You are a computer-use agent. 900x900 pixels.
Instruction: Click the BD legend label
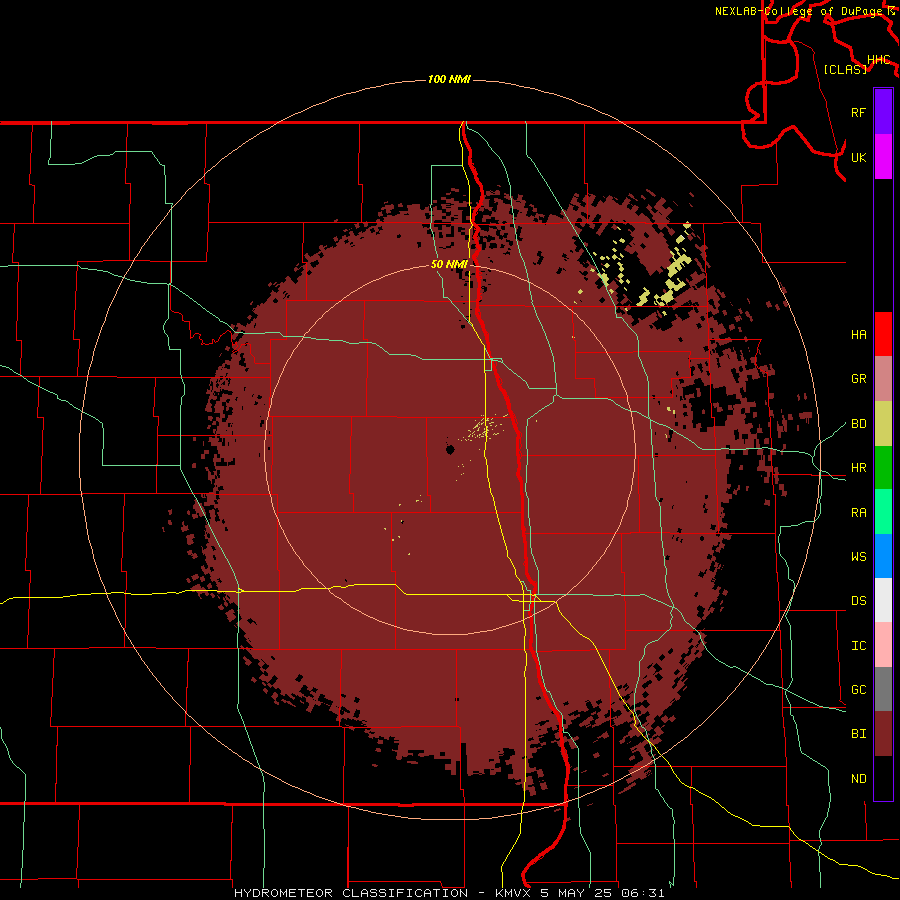tap(858, 424)
